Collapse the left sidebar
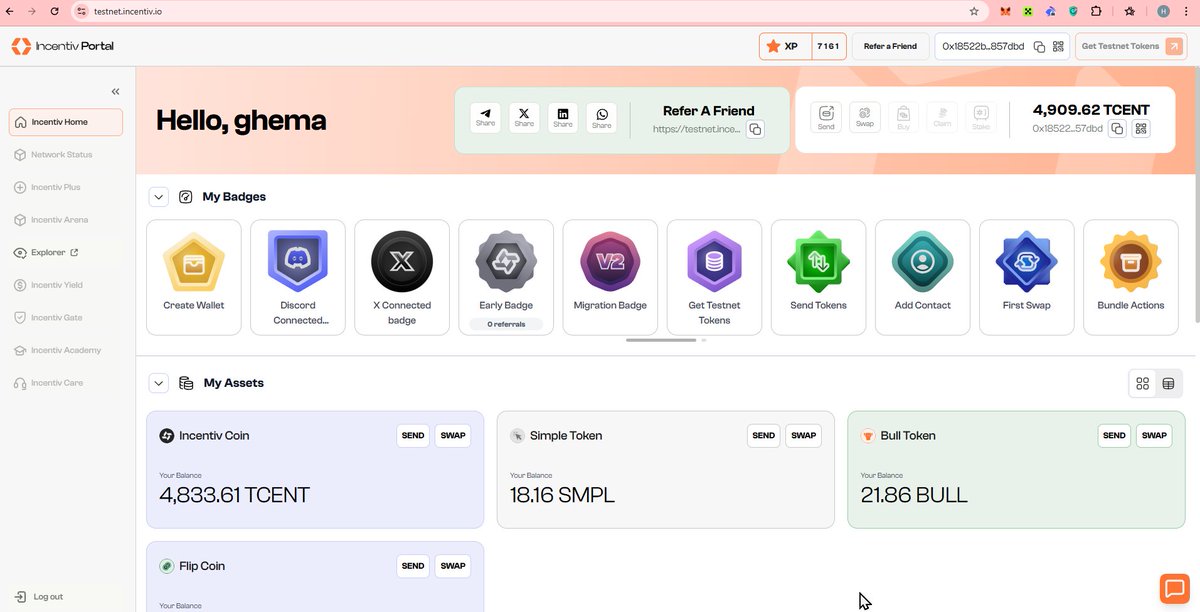 (x=116, y=91)
